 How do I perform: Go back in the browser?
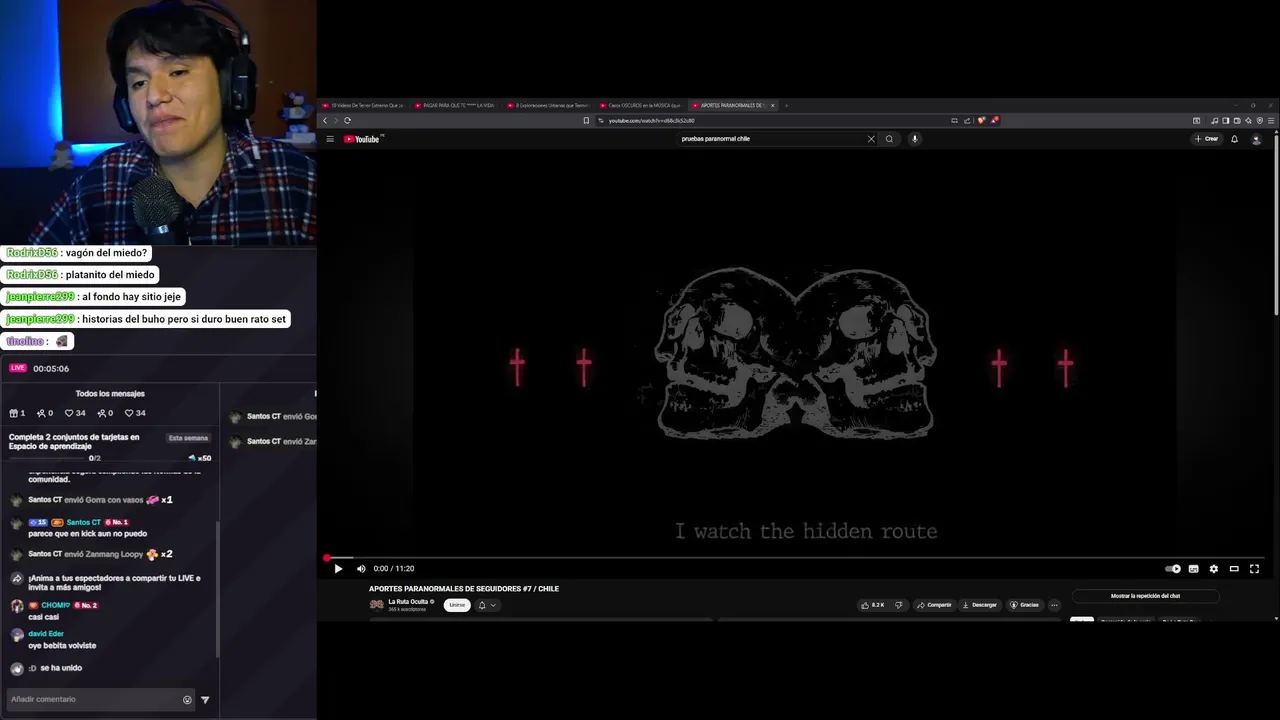[325, 120]
